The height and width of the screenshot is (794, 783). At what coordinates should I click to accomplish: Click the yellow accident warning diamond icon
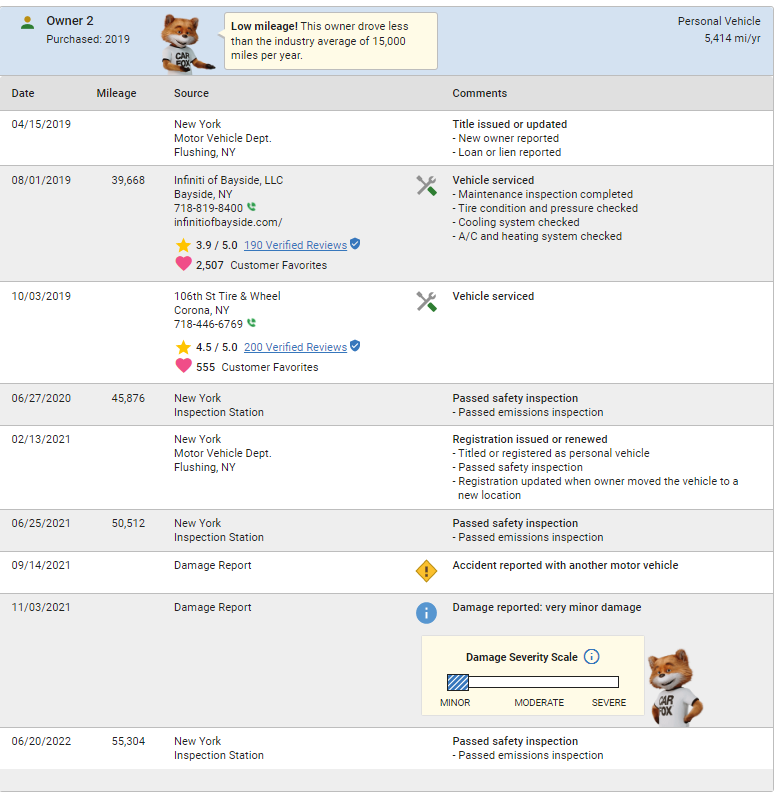(x=426, y=571)
